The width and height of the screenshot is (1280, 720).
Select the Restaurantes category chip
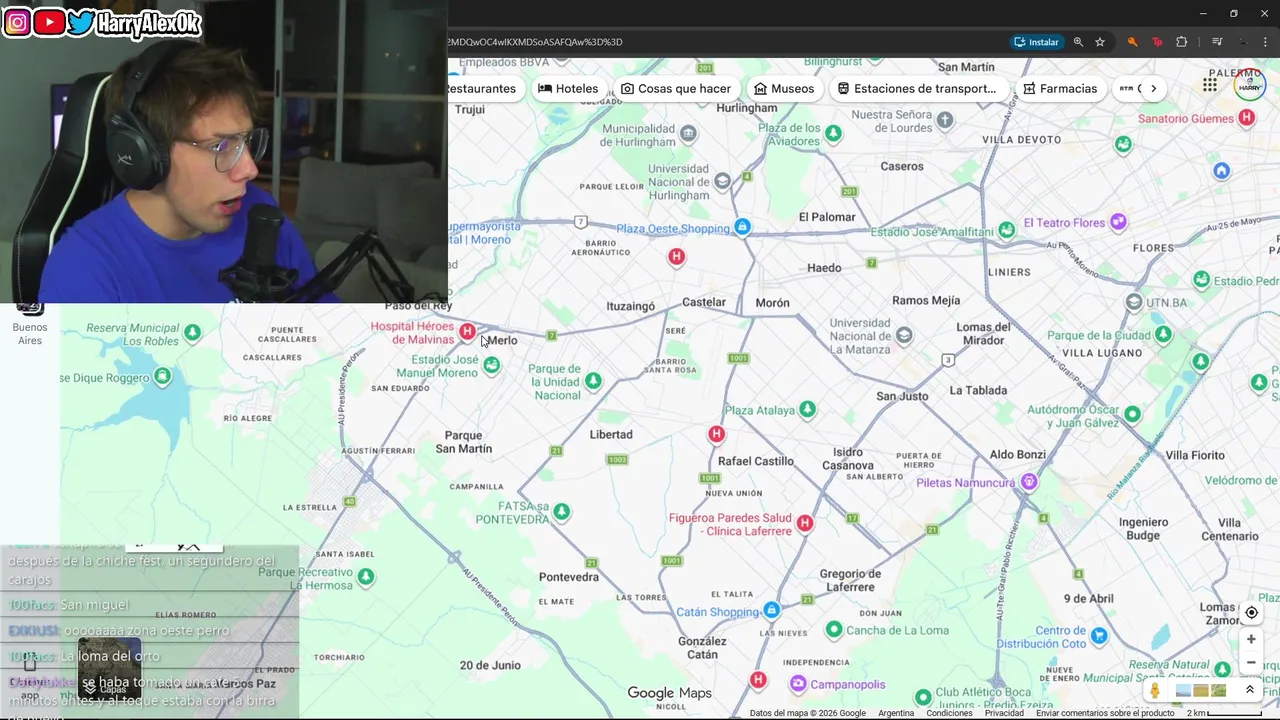click(482, 88)
